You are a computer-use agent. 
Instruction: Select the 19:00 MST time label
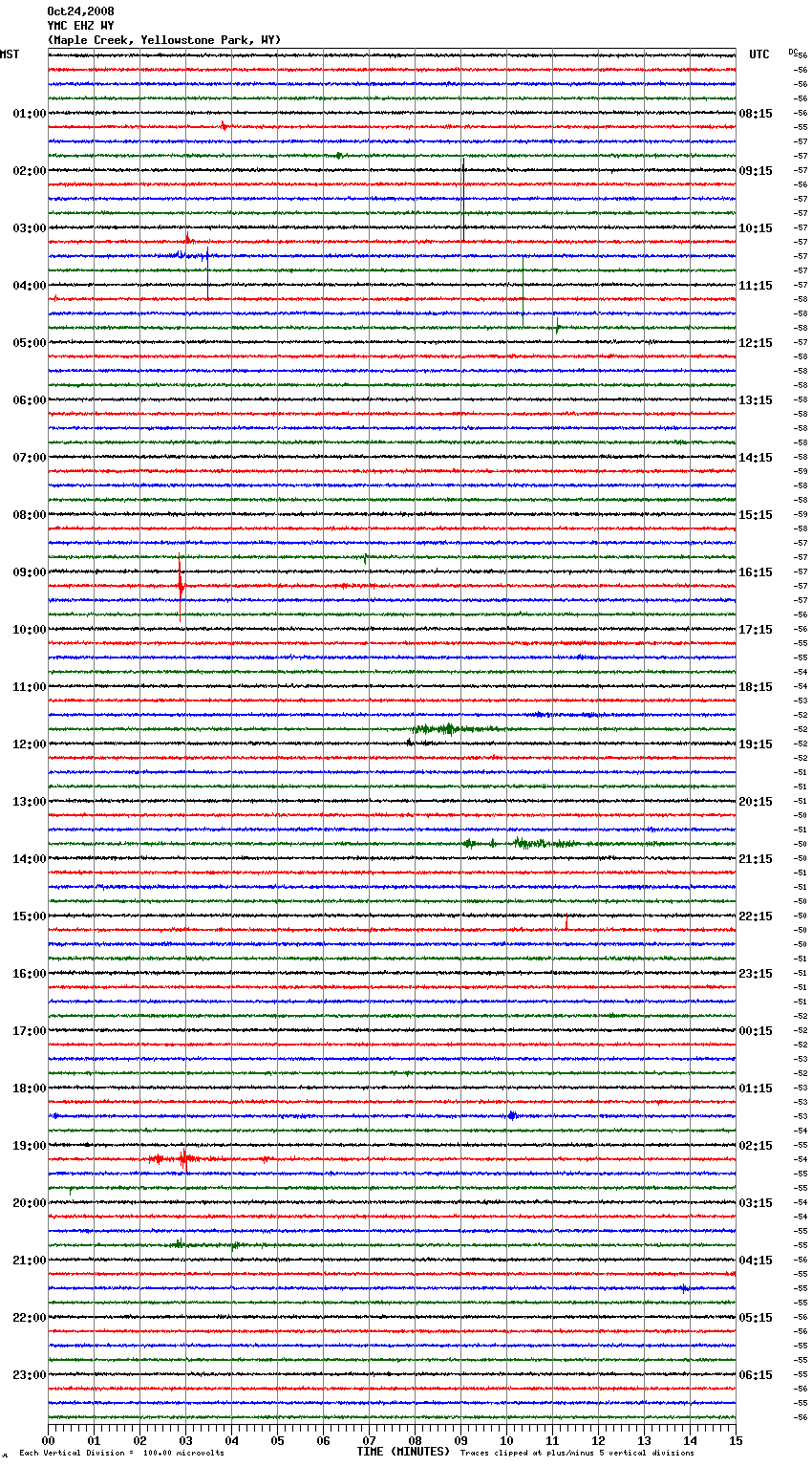[30, 1146]
